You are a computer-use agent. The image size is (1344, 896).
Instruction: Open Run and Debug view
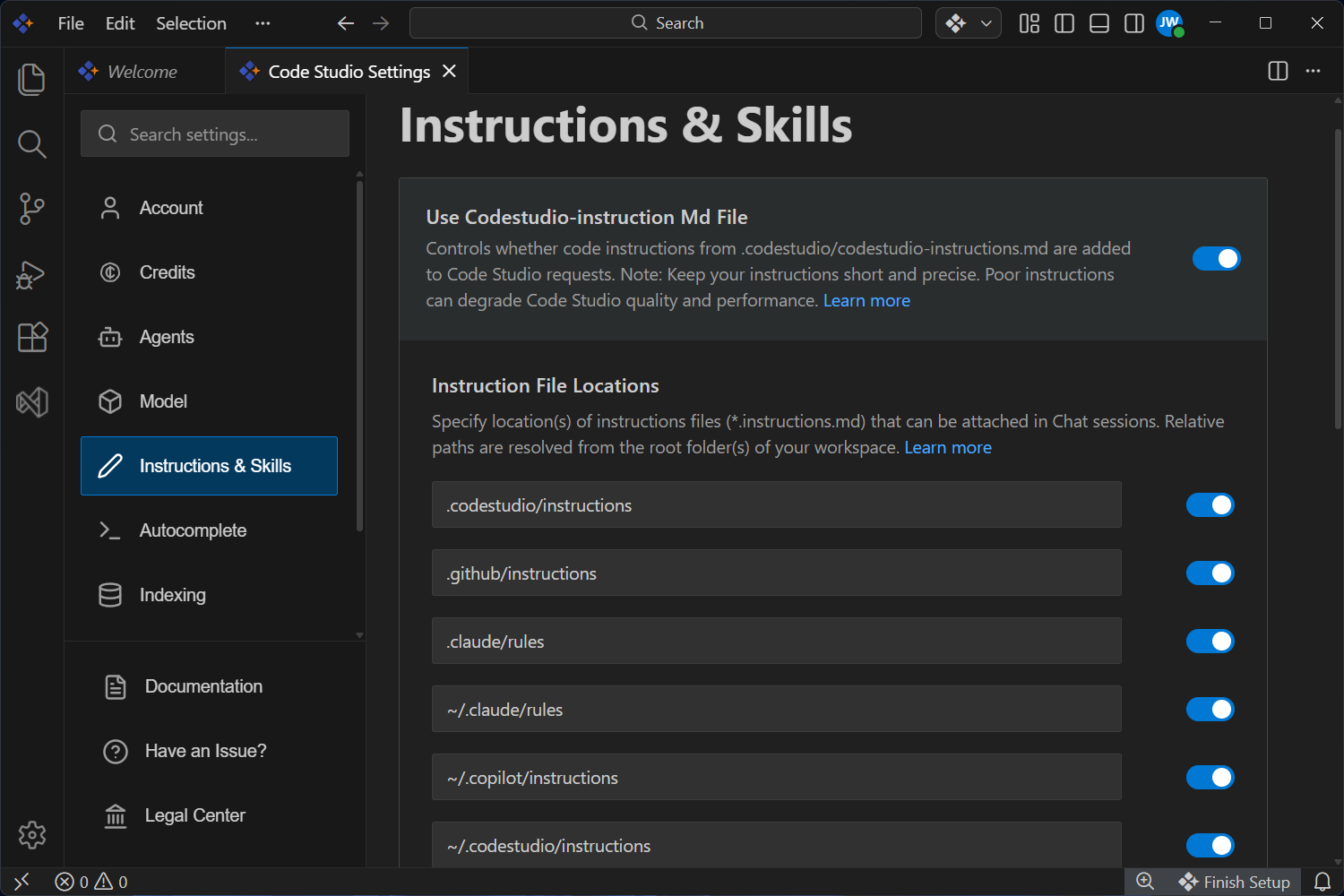[x=31, y=273]
